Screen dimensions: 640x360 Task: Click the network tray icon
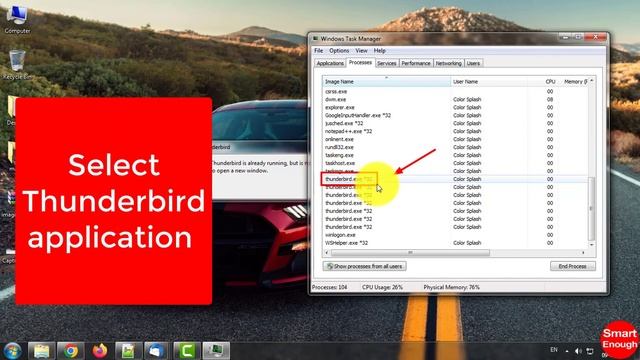[x=590, y=351]
